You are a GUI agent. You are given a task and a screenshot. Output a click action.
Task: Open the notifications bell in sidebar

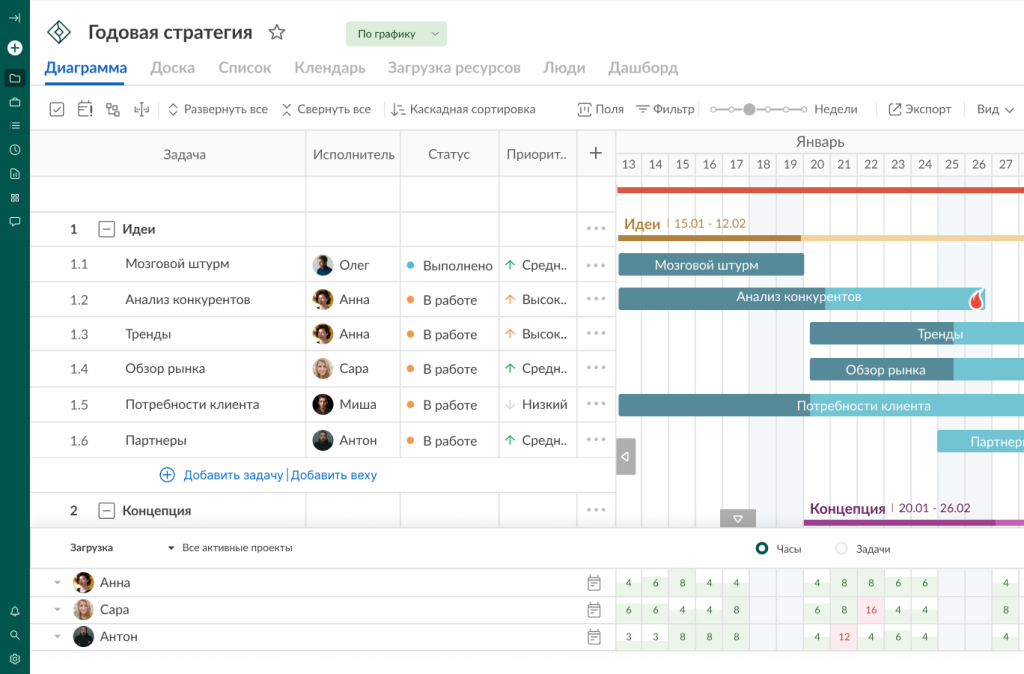(x=15, y=611)
